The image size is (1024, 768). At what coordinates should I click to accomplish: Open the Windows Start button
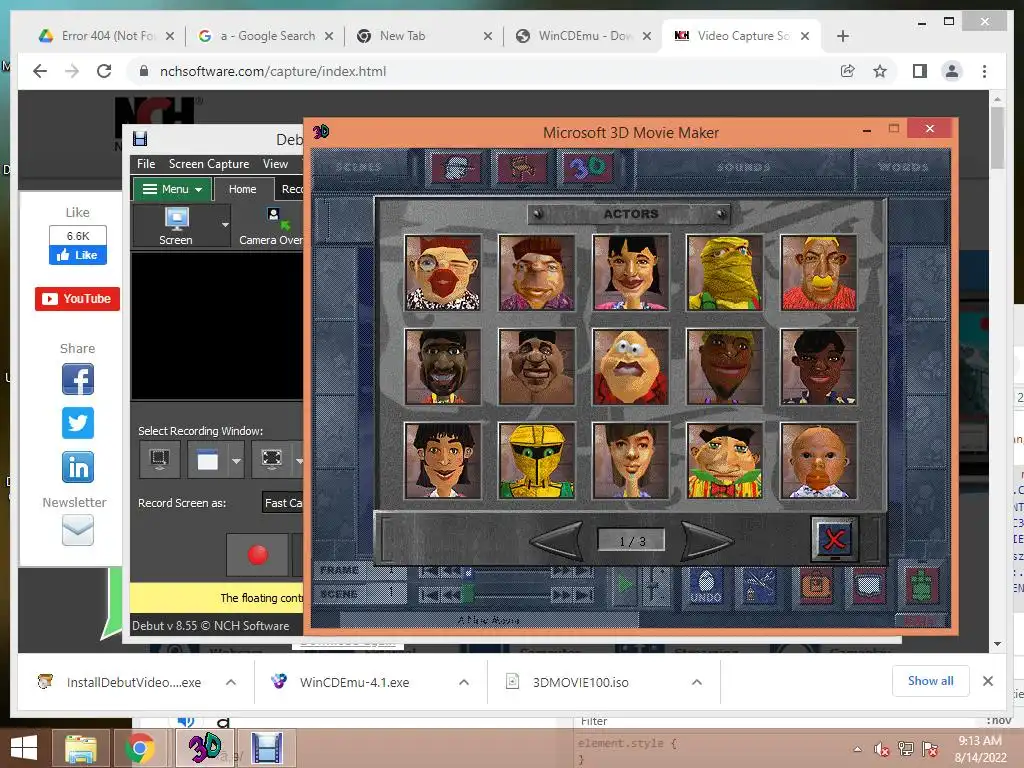click(24, 748)
